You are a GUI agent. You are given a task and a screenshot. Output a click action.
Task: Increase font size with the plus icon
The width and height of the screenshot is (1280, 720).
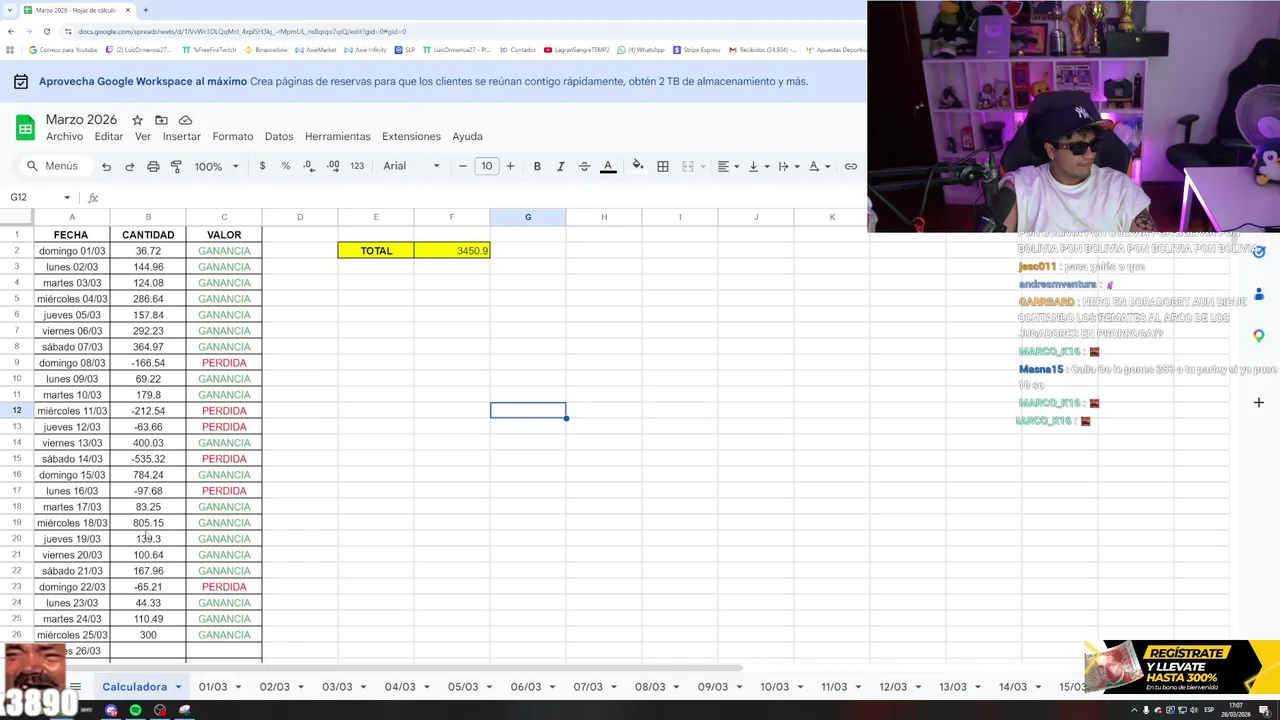510,166
